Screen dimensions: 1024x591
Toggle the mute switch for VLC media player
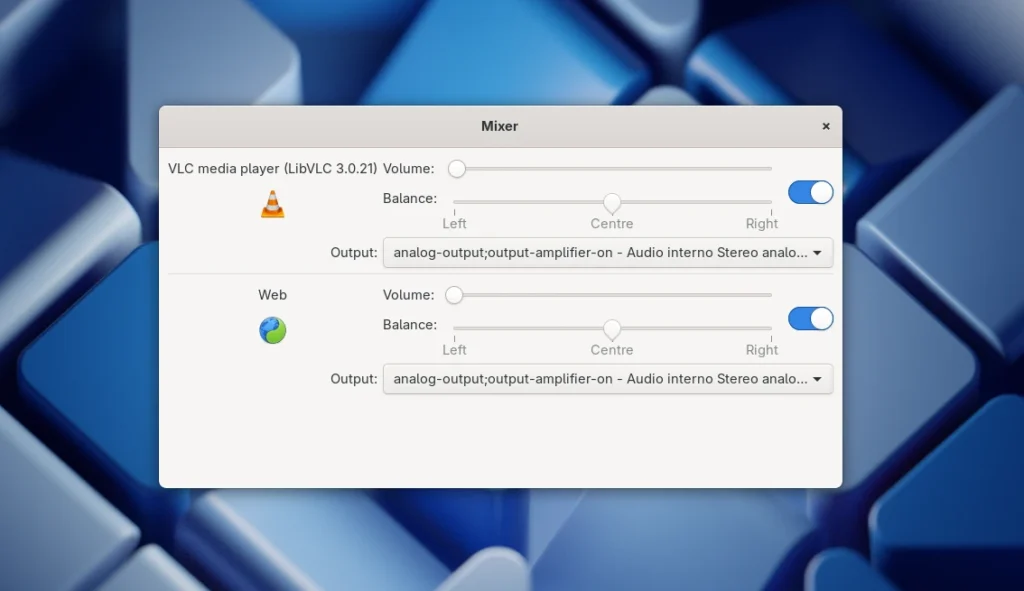click(x=810, y=192)
